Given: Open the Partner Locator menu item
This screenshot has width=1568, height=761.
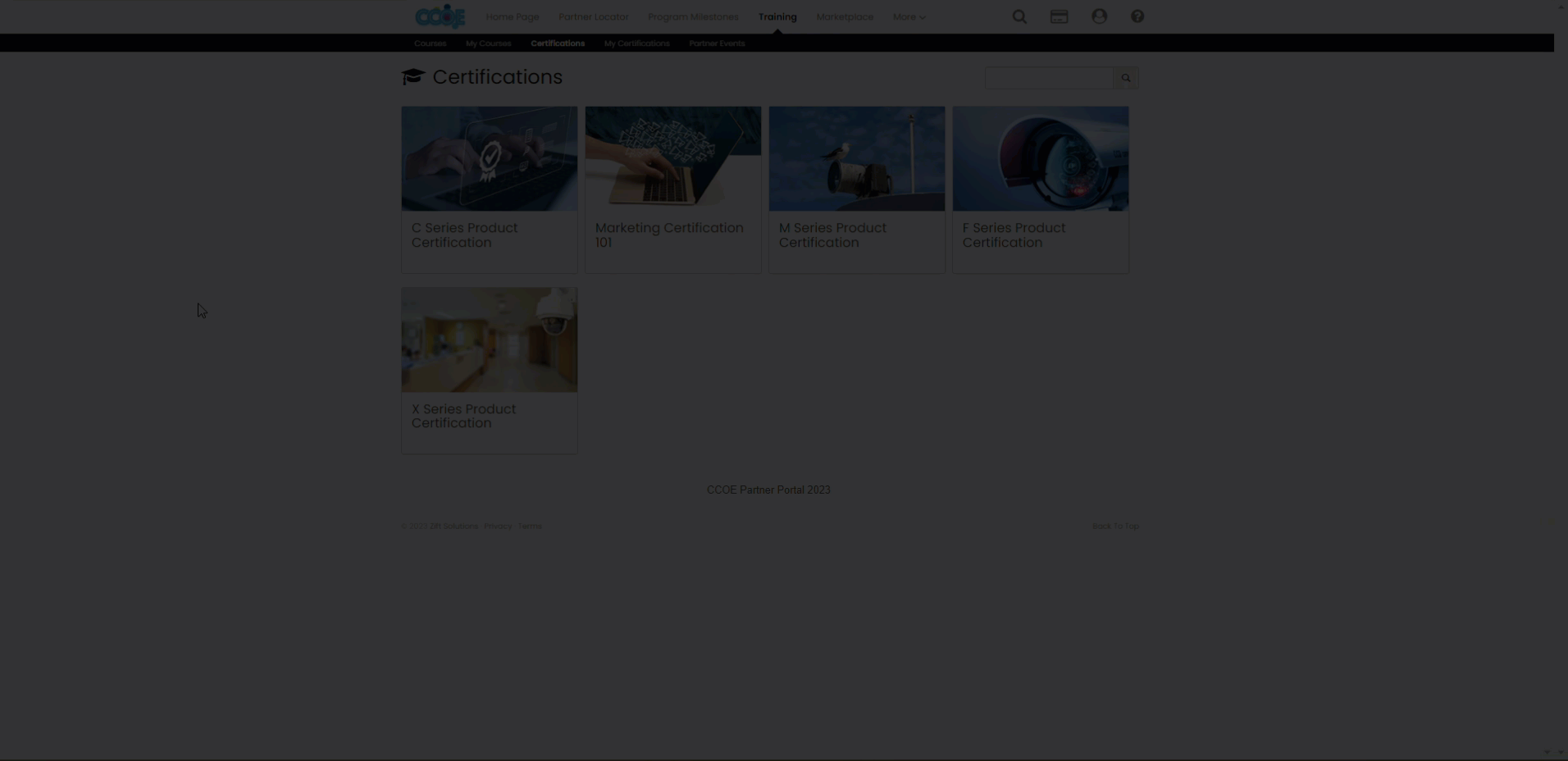Looking at the screenshot, I should pos(593,16).
